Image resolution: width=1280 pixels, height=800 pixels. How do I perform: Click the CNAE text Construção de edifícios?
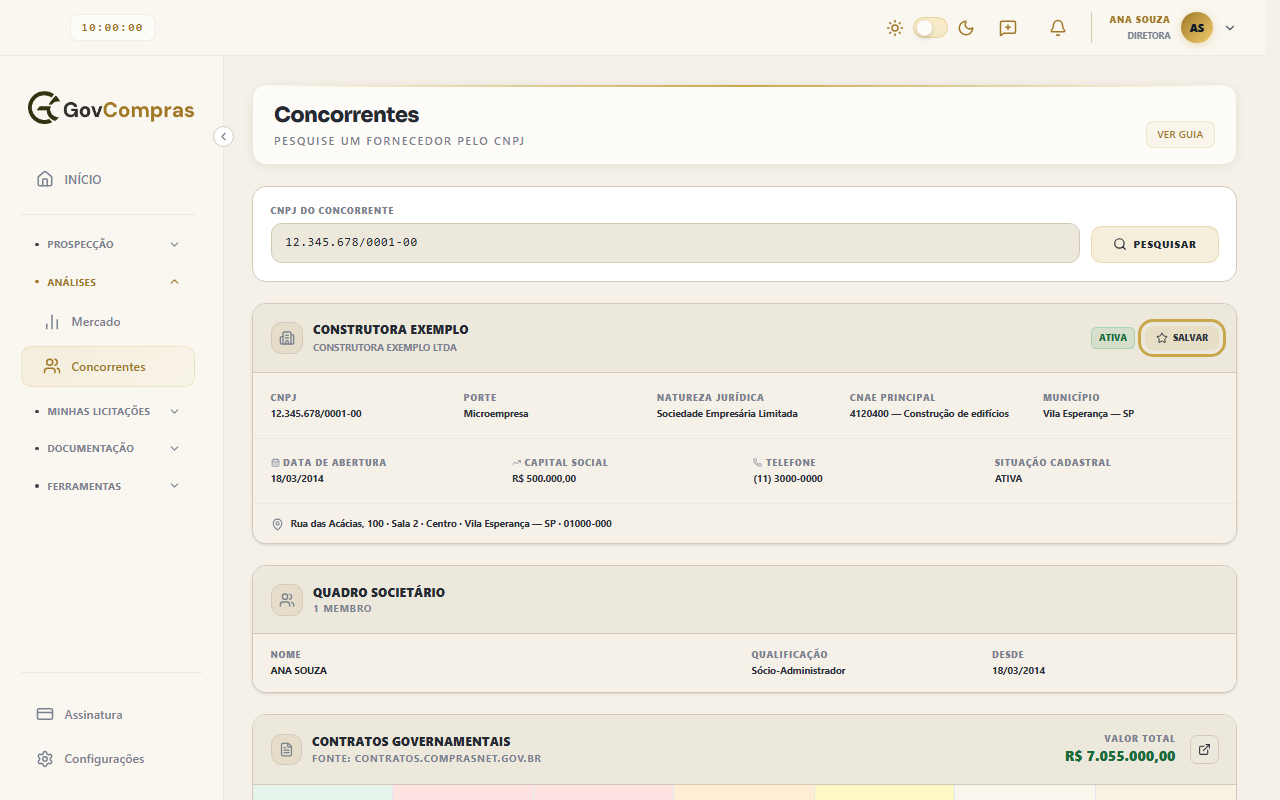(956, 414)
